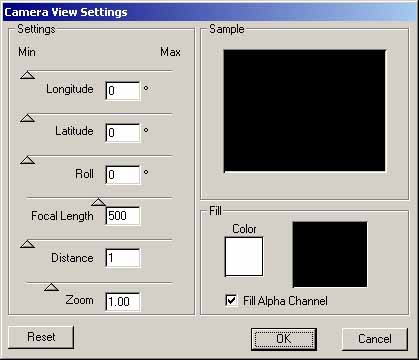
Task: Click the Latitude slider triangle handle
Action: tap(27, 118)
